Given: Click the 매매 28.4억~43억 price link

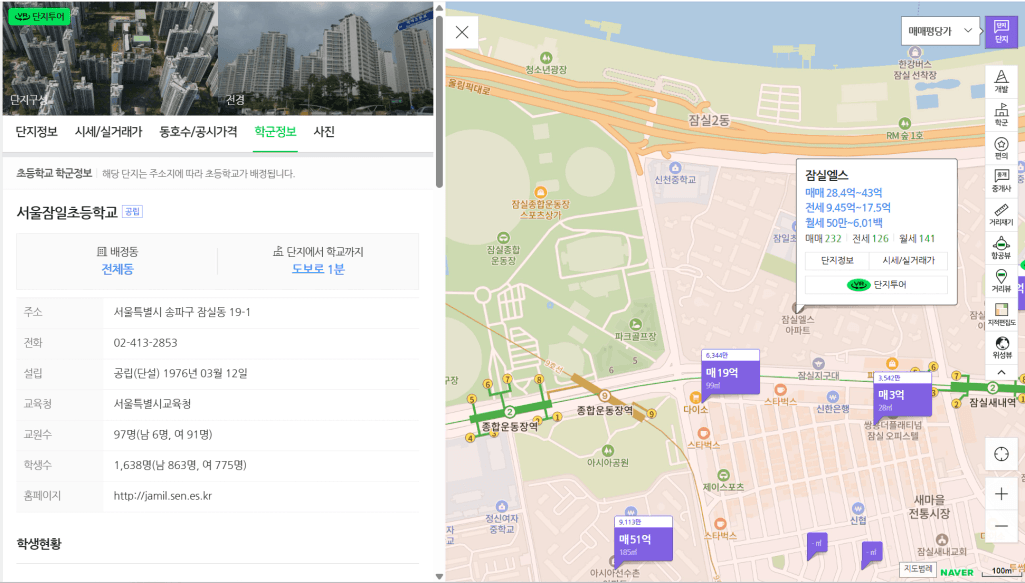Looking at the screenshot, I should (844, 193).
